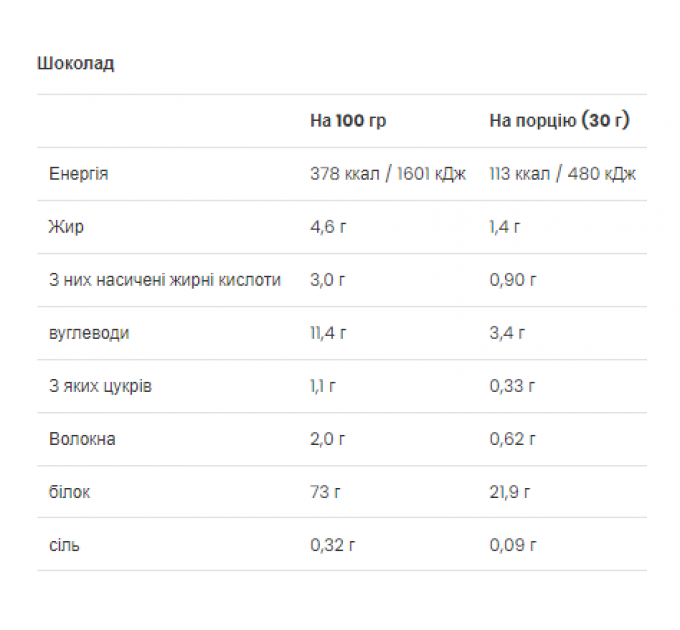Select the білок row label
This screenshot has height=630, width=680.
tap(69, 492)
